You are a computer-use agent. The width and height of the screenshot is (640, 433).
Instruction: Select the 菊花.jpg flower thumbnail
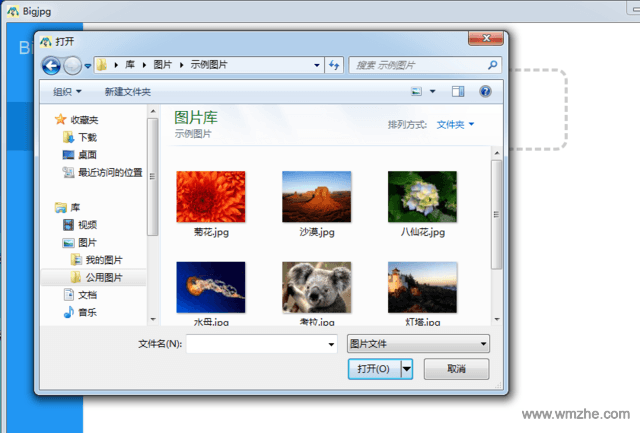(210, 196)
